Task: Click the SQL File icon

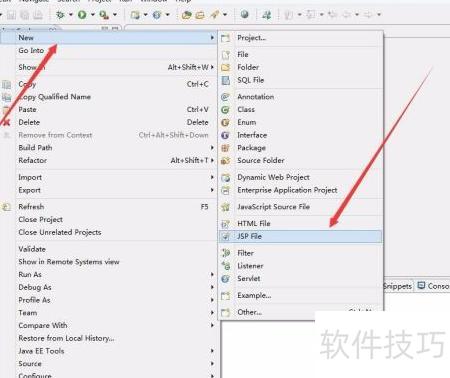Action: click(x=226, y=80)
